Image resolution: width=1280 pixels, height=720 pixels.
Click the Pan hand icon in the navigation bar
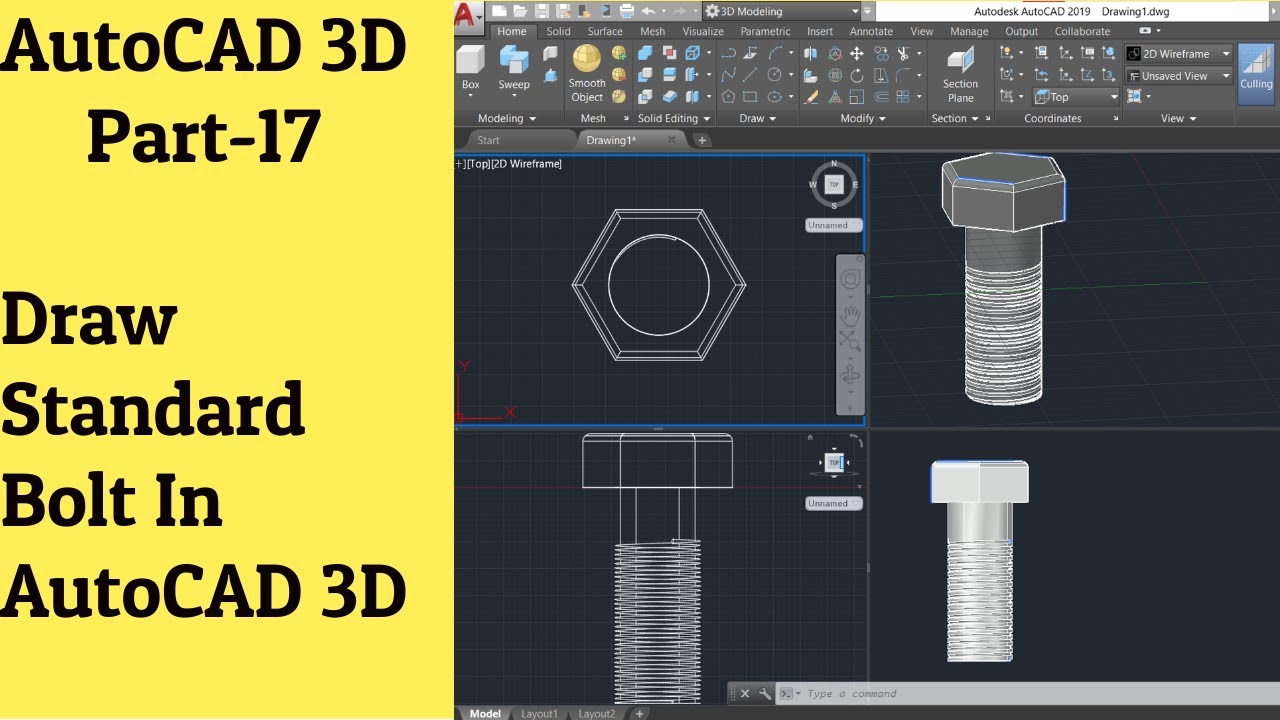tap(850, 314)
